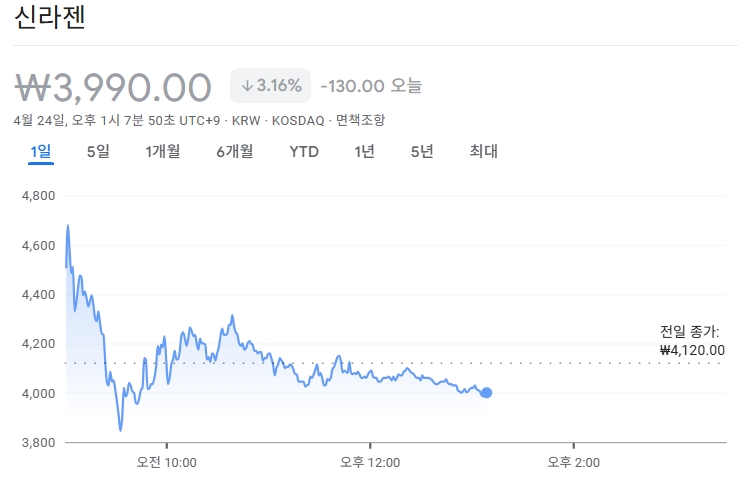Show the 최대 range chart
This screenshot has width=738, height=483.
(x=483, y=152)
